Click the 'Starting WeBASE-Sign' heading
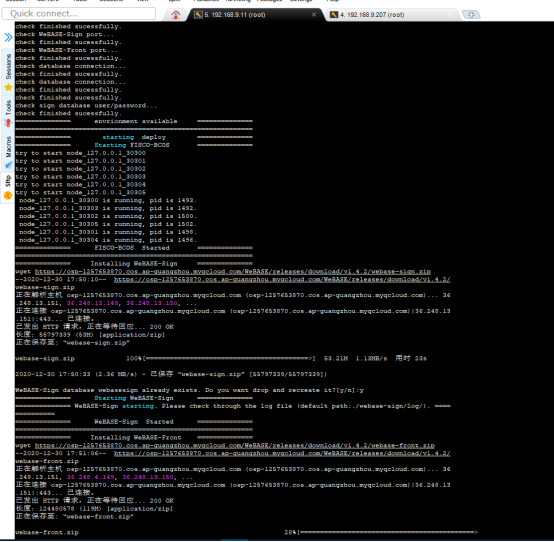The image size is (554, 542). (134, 398)
